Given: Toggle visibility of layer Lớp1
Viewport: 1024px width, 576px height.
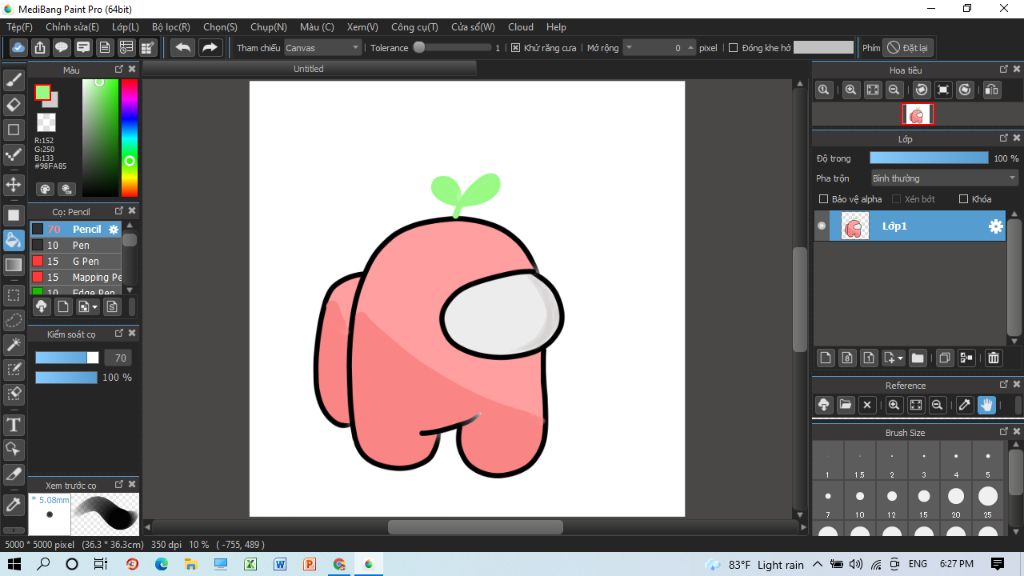Looking at the screenshot, I should tap(822, 226).
